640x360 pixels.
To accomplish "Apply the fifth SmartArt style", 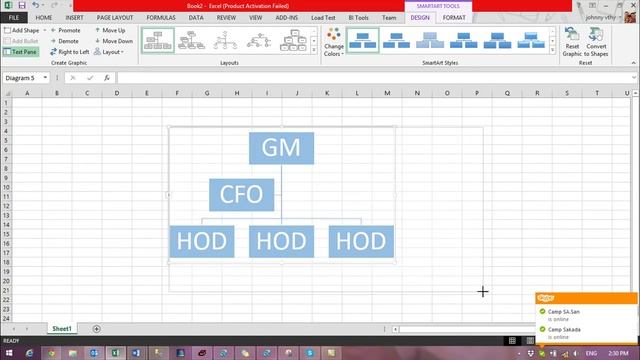I will click(x=497, y=40).
